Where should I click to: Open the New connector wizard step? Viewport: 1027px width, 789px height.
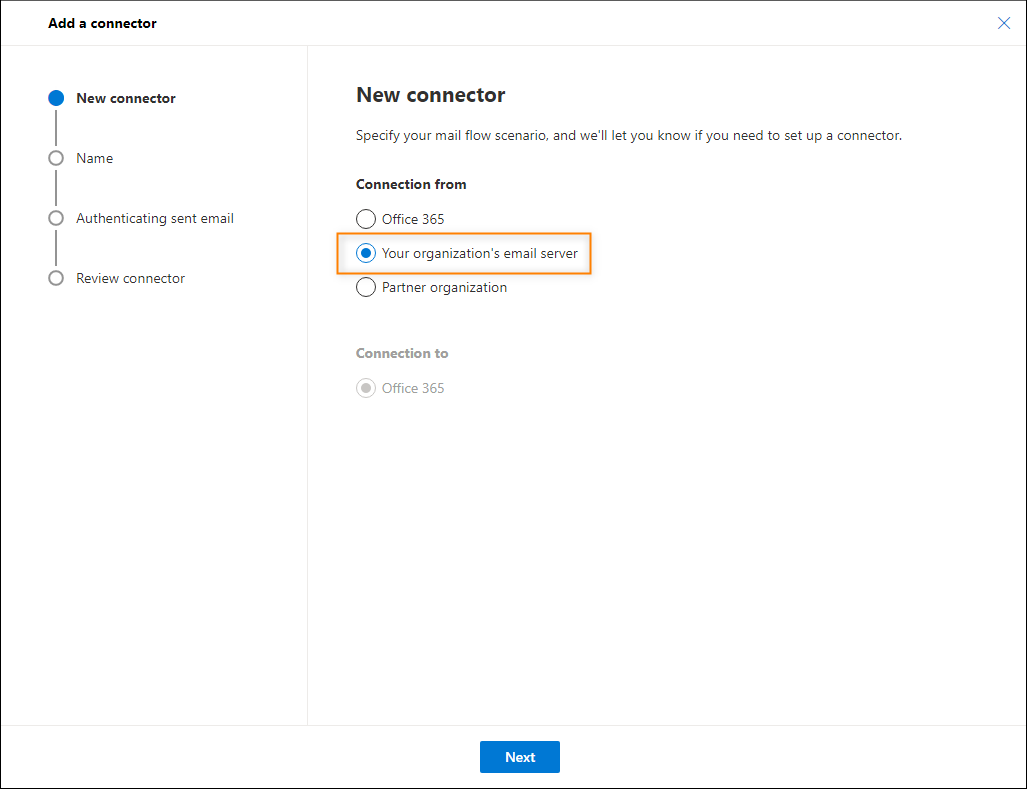(x=126, y=98)
